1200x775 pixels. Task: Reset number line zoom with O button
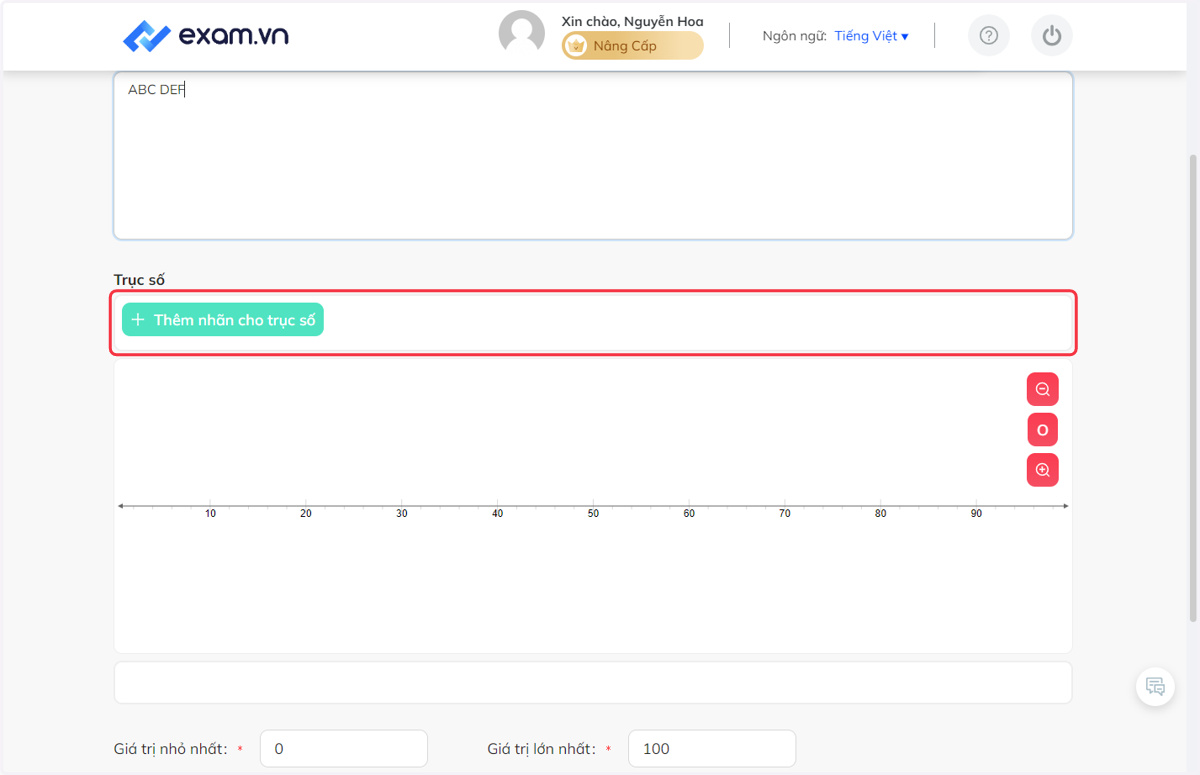coord(1043,430)
